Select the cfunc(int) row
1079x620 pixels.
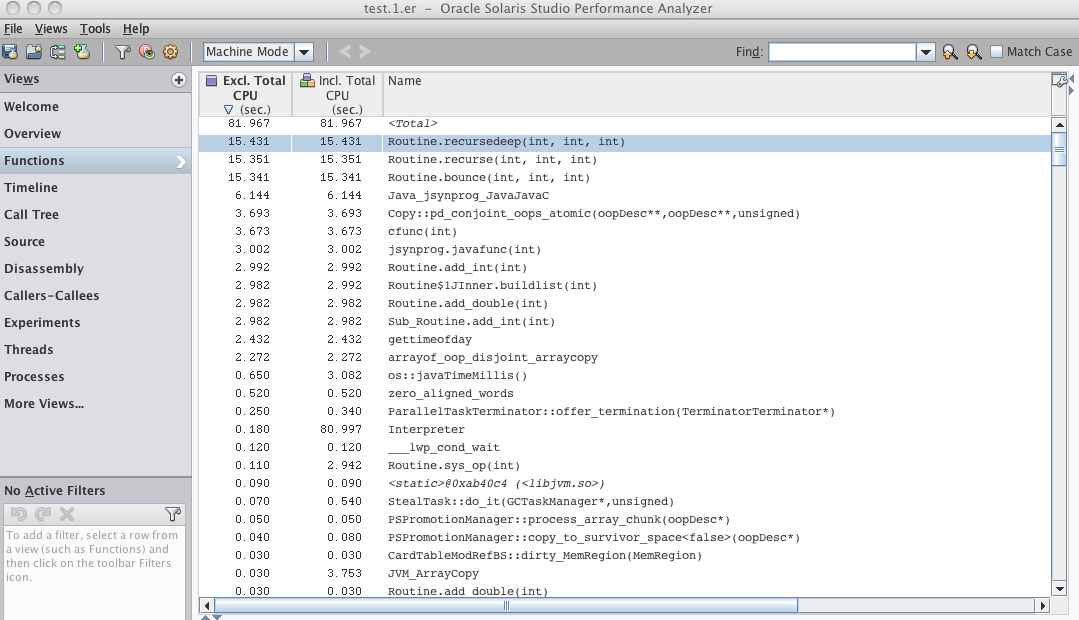coord(625,231)
